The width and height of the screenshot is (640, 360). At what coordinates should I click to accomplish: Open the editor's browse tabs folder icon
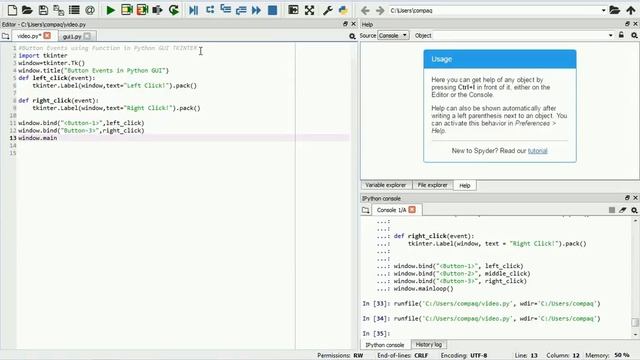tap(5, 36)
